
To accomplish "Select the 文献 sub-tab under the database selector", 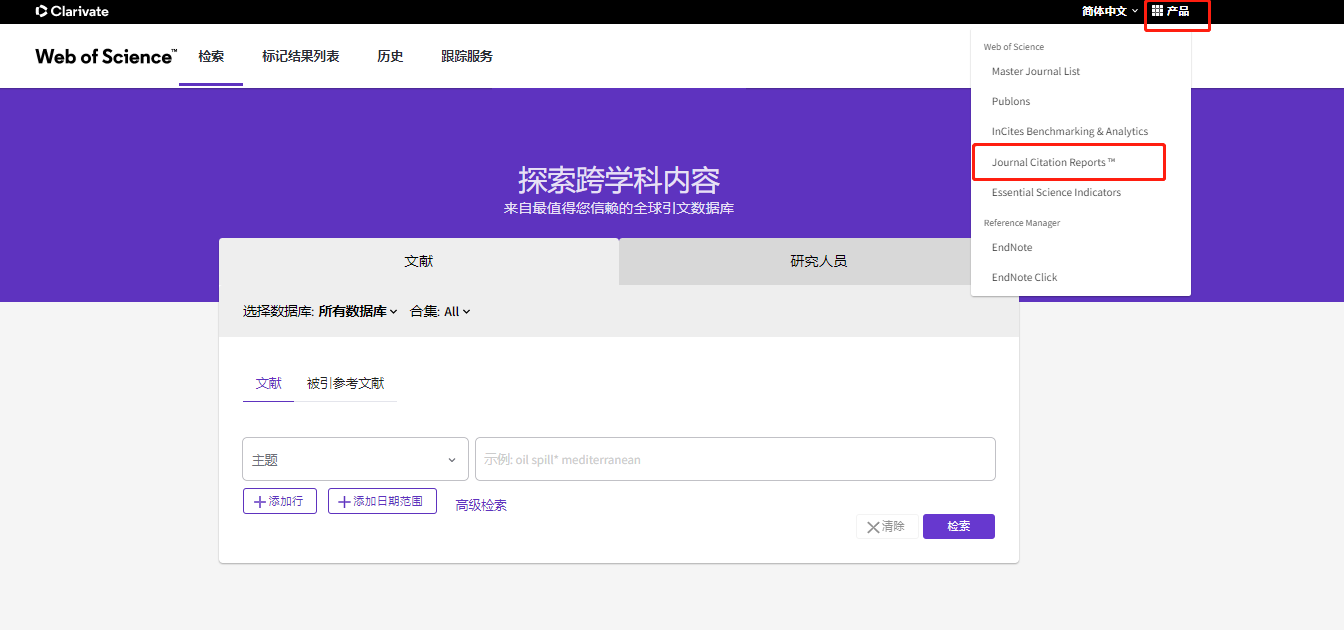I will pyautogui.click(x=269, y=383).
